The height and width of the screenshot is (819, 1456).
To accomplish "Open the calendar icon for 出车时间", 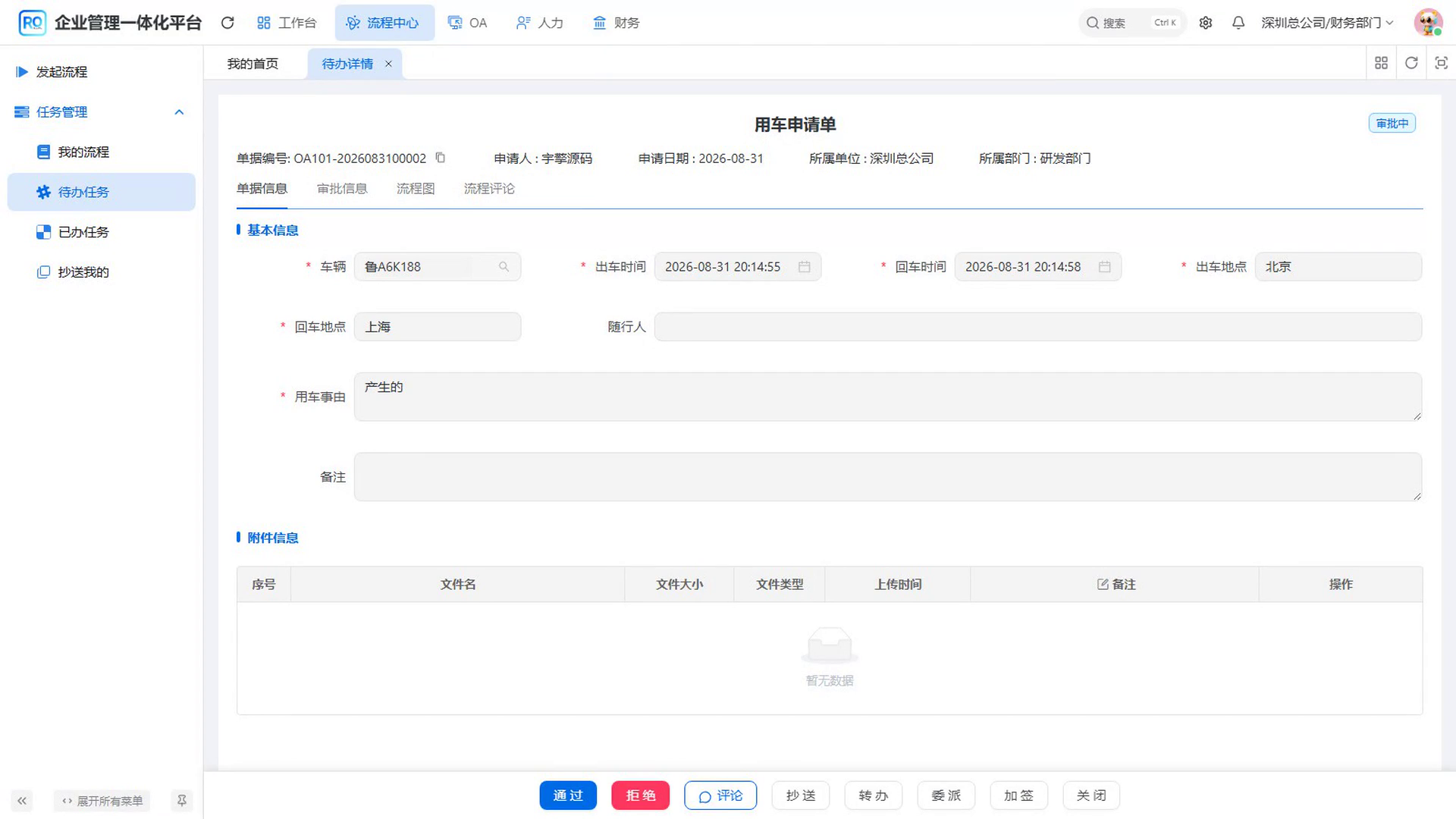I will coord(805,267).
